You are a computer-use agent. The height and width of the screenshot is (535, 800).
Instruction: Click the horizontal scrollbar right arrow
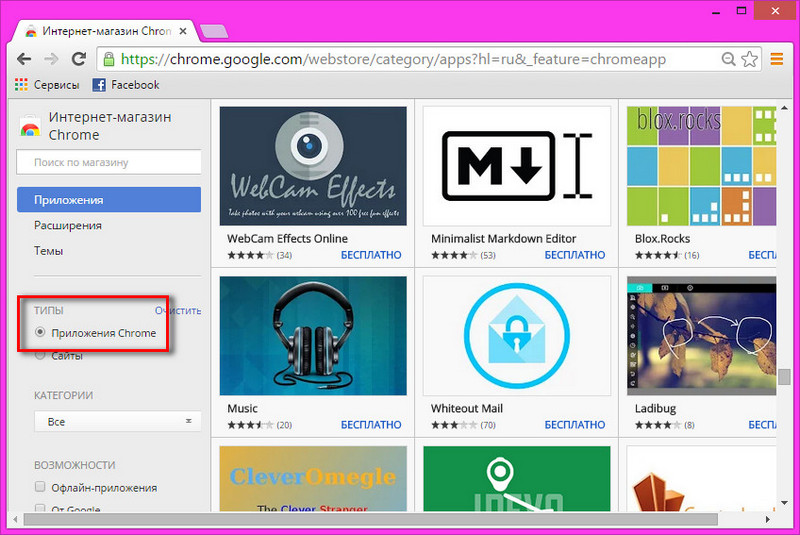[767, 519]
